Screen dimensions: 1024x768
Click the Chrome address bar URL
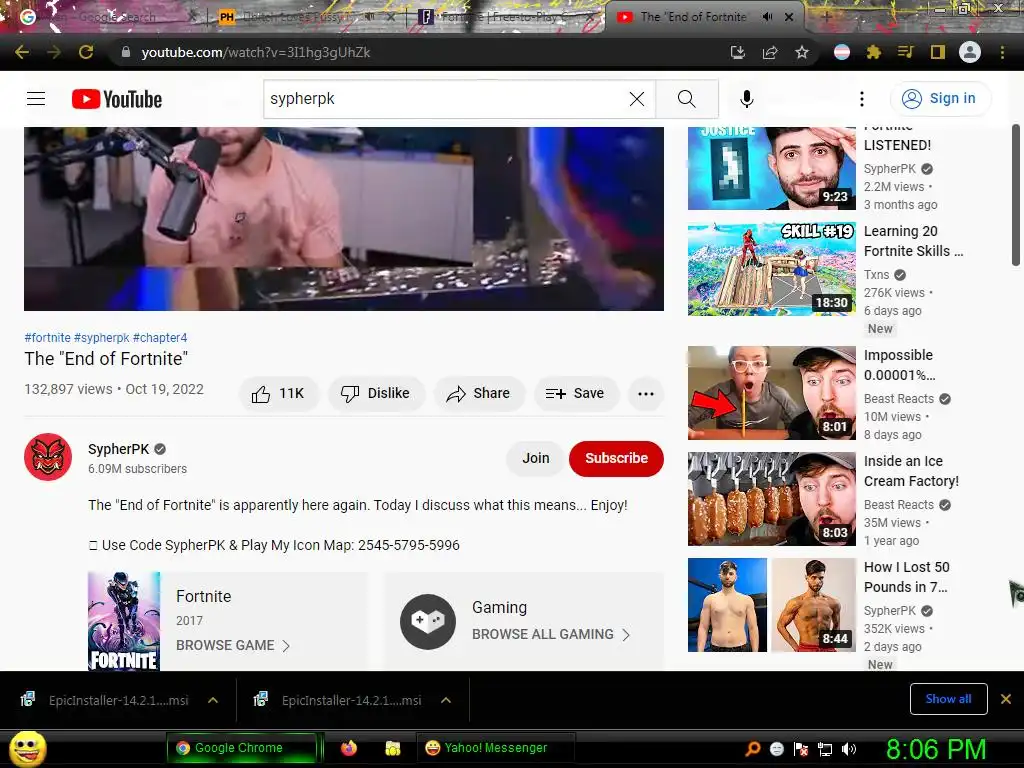coord(255,52)
